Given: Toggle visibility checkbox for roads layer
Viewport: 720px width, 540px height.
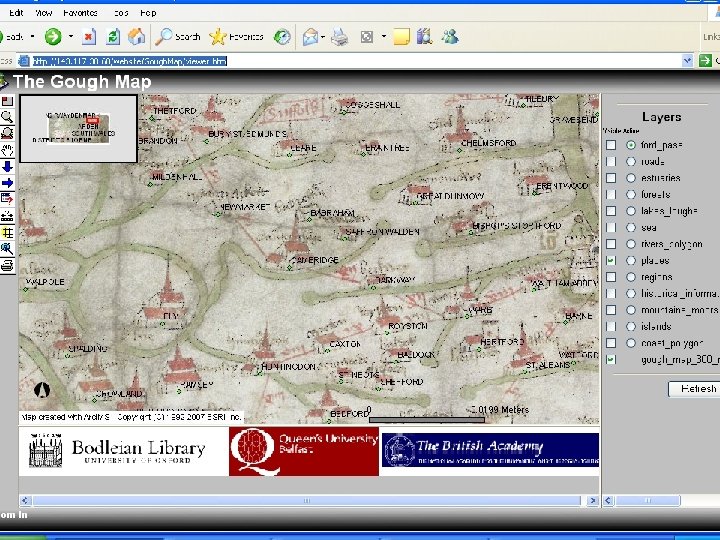Looking at the screenshot, I should (611, 162).
